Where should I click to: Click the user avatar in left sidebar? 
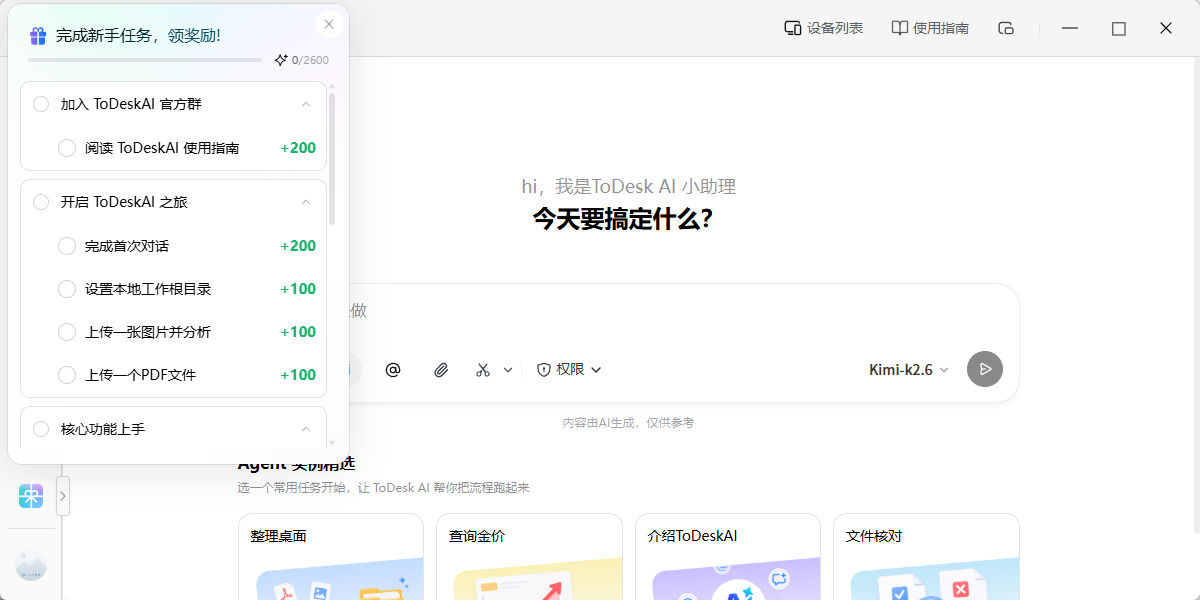(x=31, y=565)
